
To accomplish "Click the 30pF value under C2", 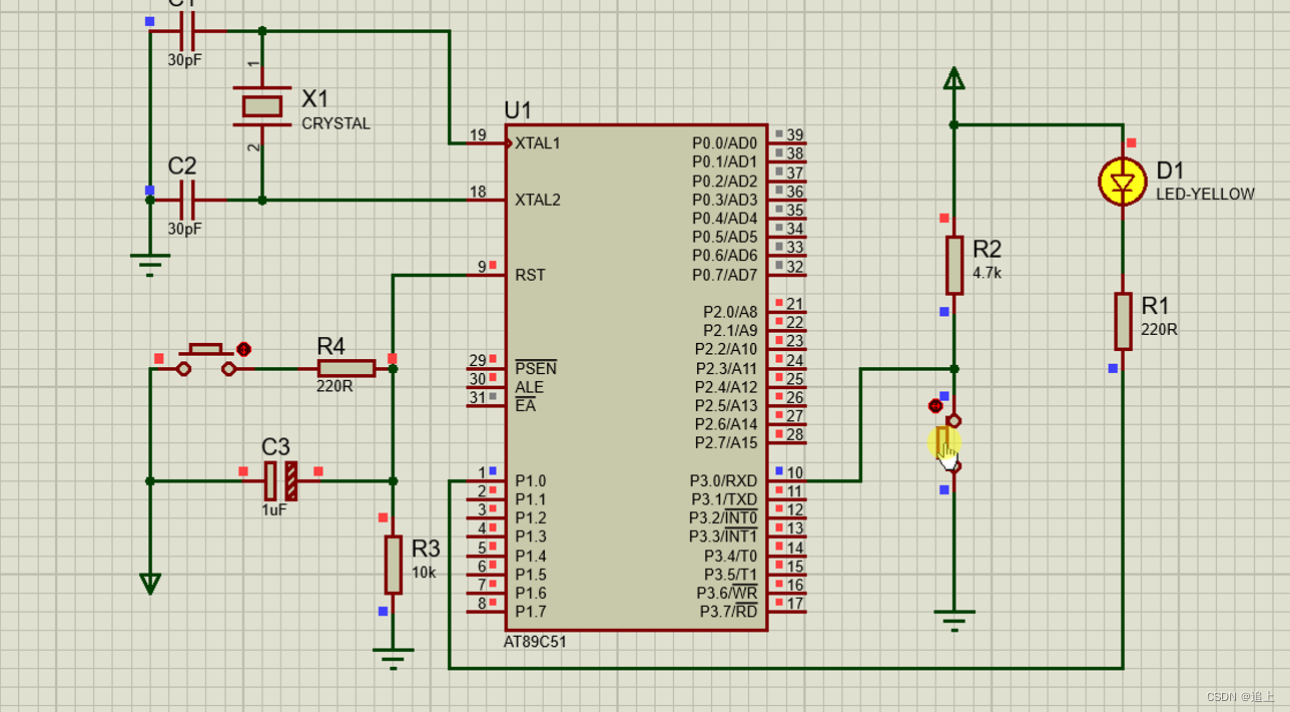I will [184, 228].
